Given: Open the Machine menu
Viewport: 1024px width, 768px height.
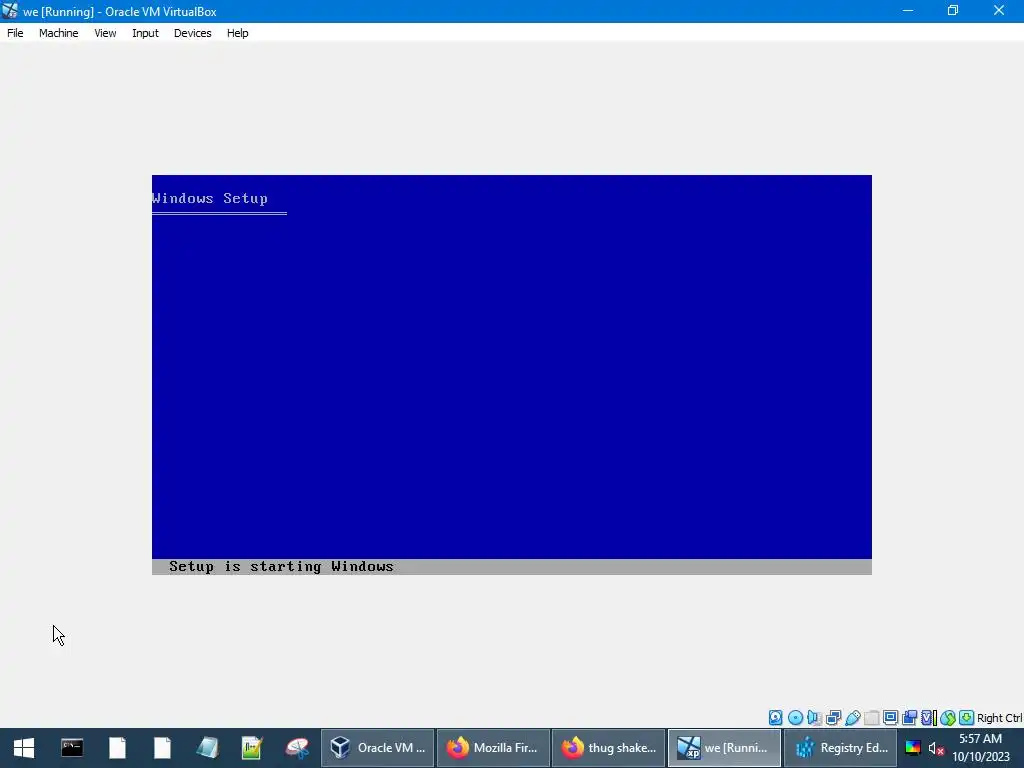Looking at the screenshot, I should point(59,33).
